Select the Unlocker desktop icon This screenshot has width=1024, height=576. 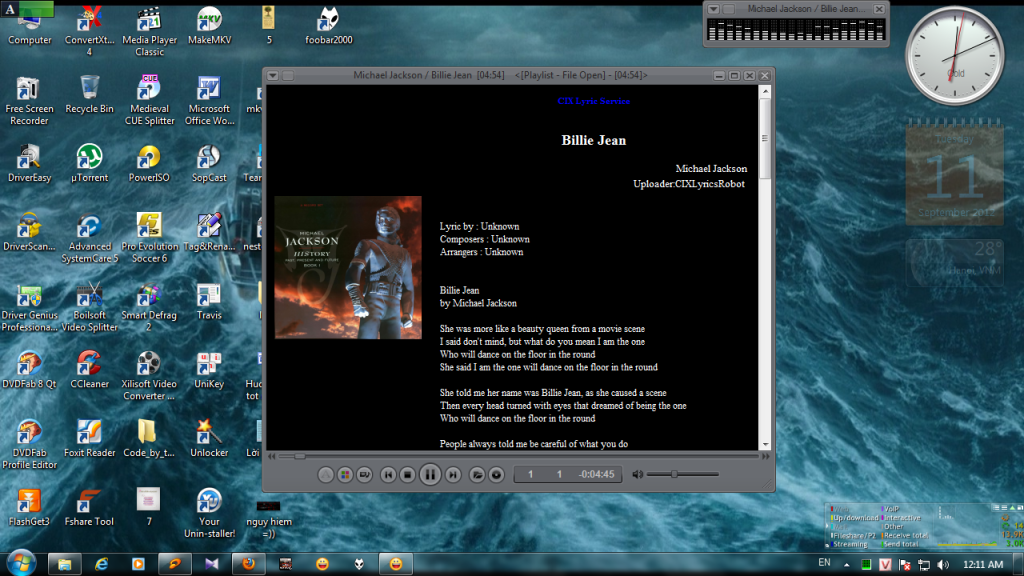click(x=210, y=439)
